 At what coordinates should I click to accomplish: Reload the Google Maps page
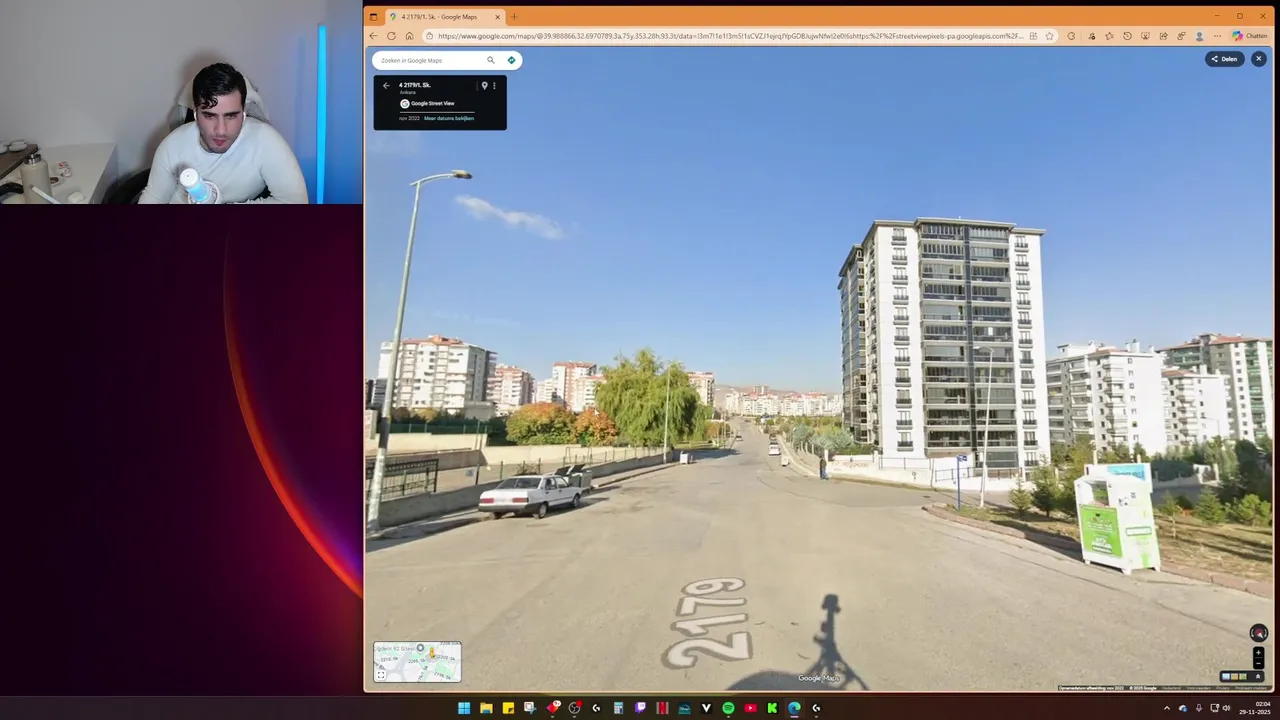pyautogui.click(x=391, y=36)
